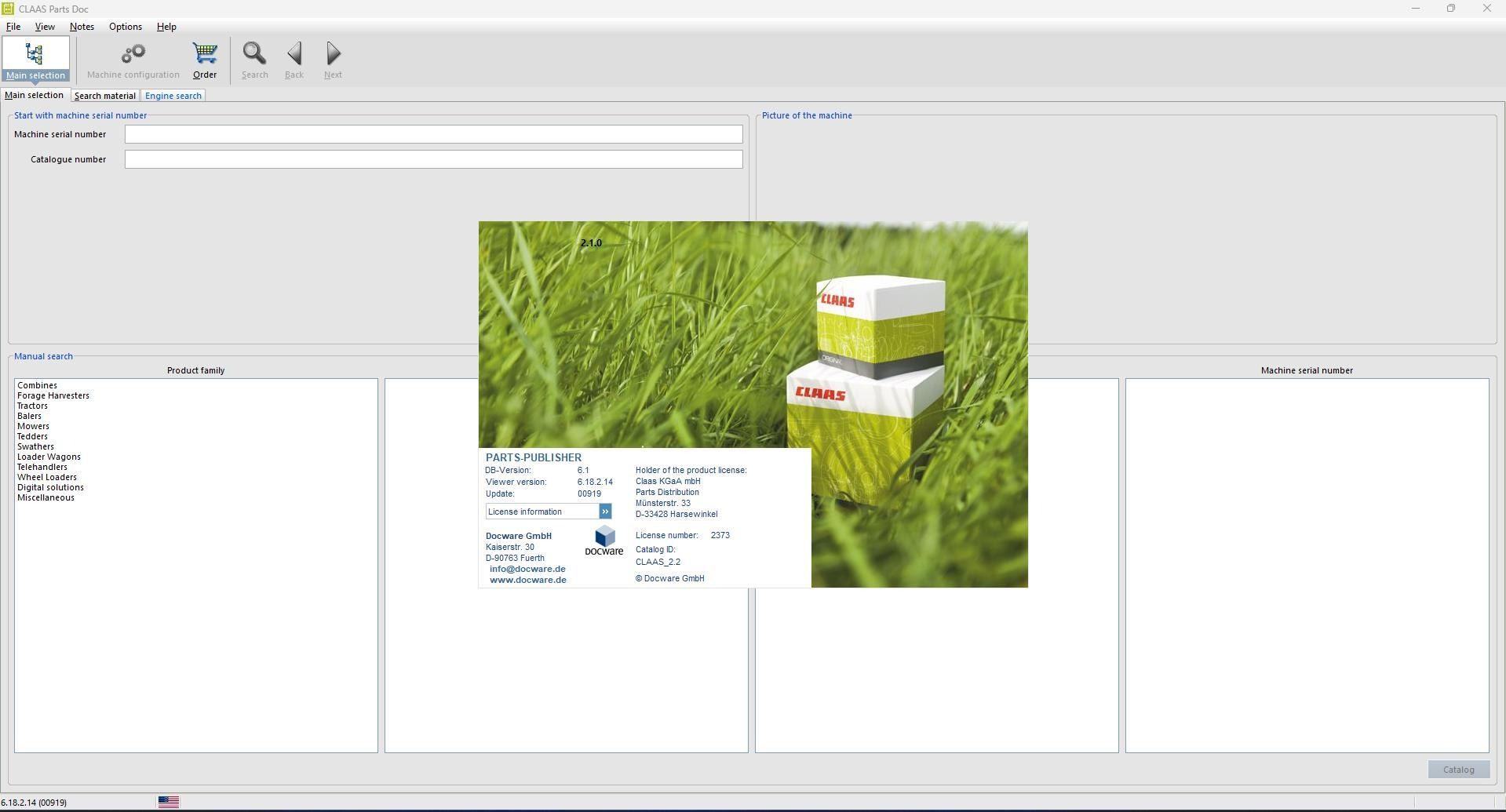Restore down the CLAAS Parts Doc window
The height and width of the screenshot is (812, 1506).
tap(1451, 9)
